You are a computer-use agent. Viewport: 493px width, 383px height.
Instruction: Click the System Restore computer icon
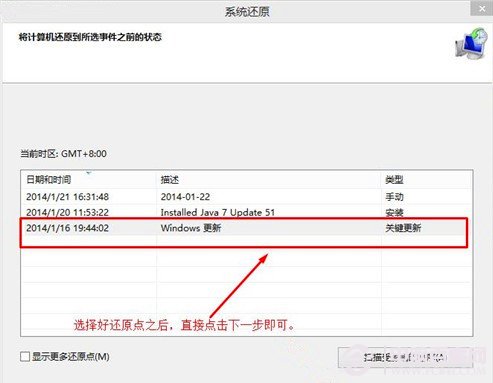click(x=471, y=44)
